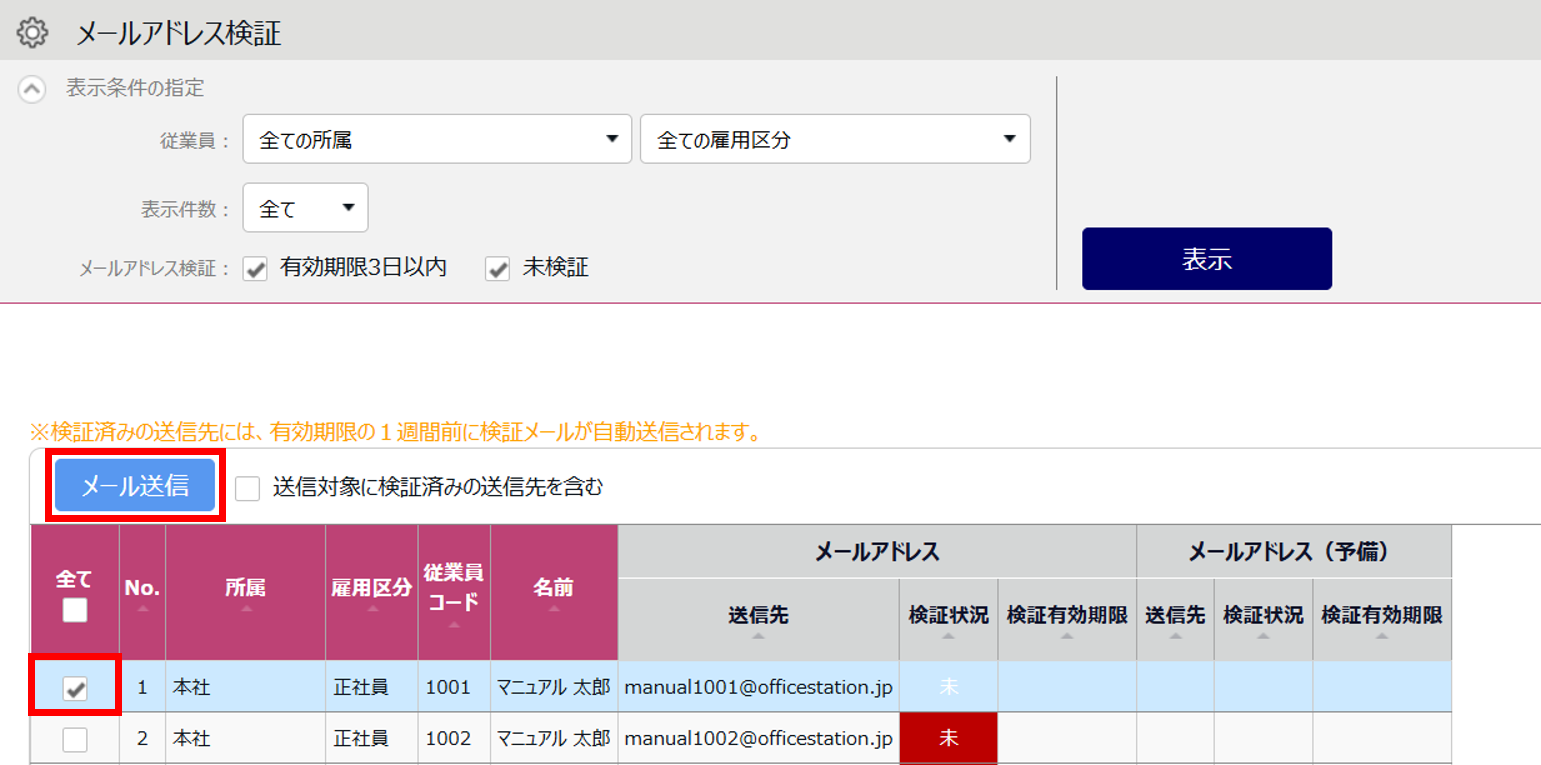Click the メールアドレス group header
The image size is (1541, 765).
click(x=877, y=551)
